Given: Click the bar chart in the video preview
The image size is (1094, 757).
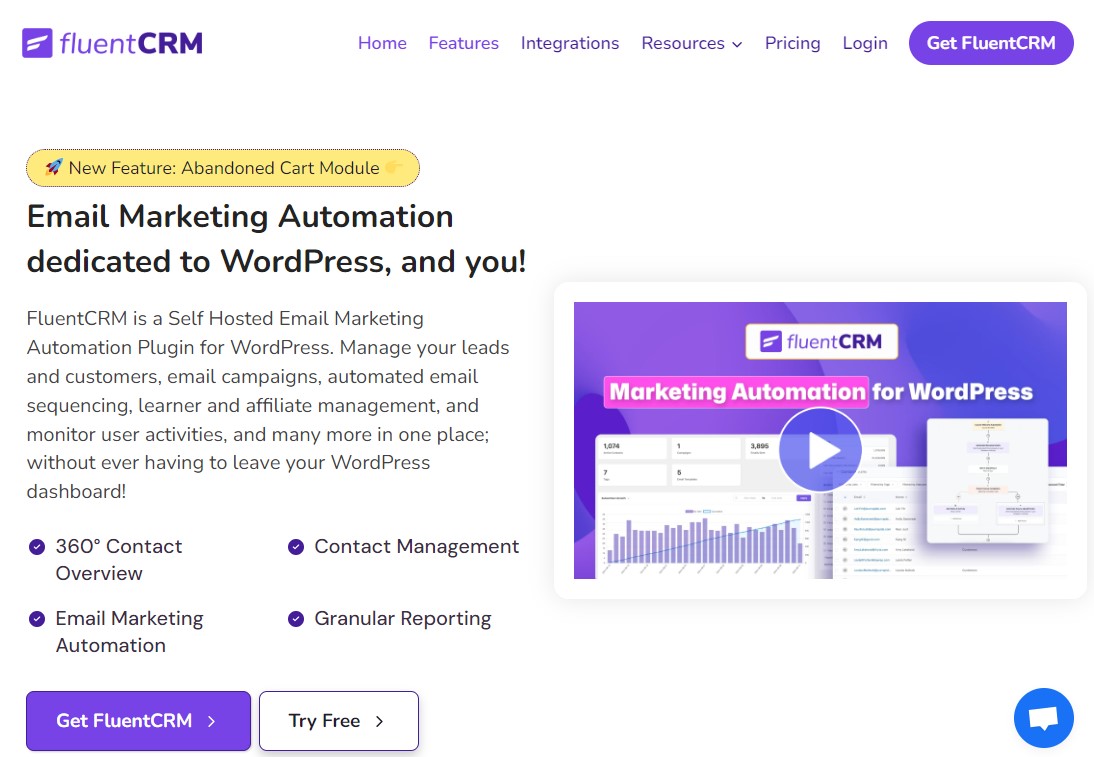Looking at the screenshot, I should tap(703, 537).
